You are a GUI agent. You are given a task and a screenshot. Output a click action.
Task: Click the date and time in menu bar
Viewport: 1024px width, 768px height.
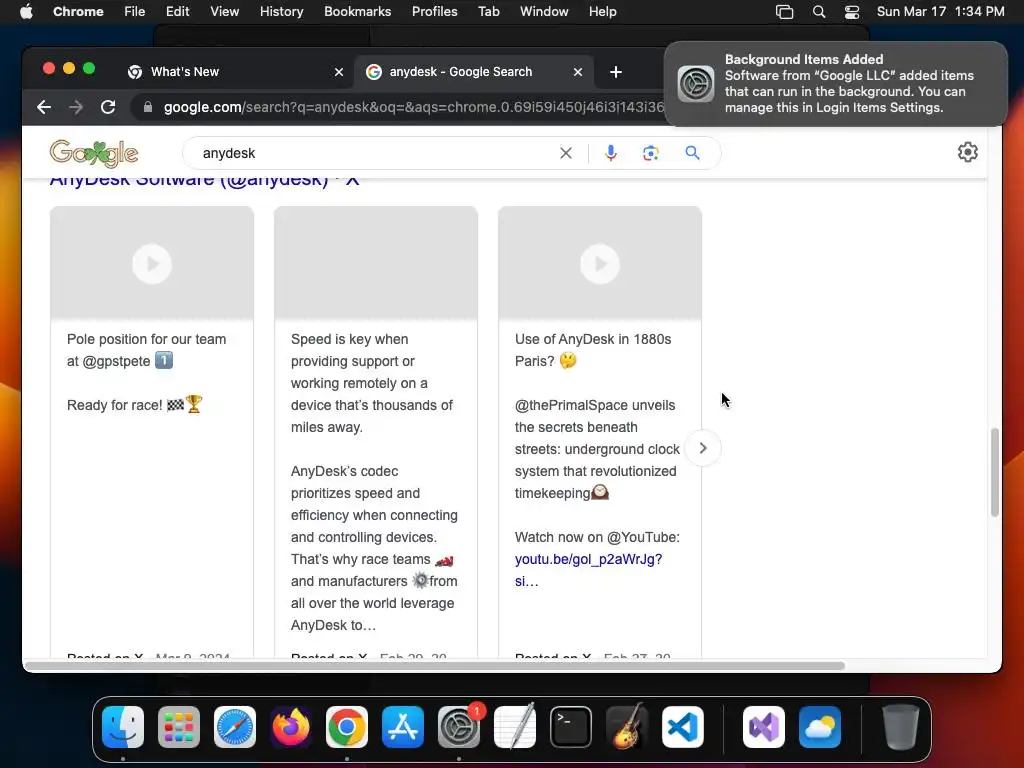point(940,12)
